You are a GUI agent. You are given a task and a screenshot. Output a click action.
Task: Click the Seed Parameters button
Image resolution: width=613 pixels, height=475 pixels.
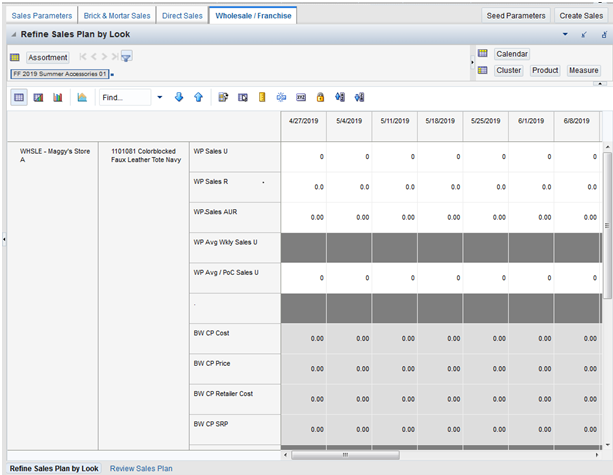(x=516, y=16)
